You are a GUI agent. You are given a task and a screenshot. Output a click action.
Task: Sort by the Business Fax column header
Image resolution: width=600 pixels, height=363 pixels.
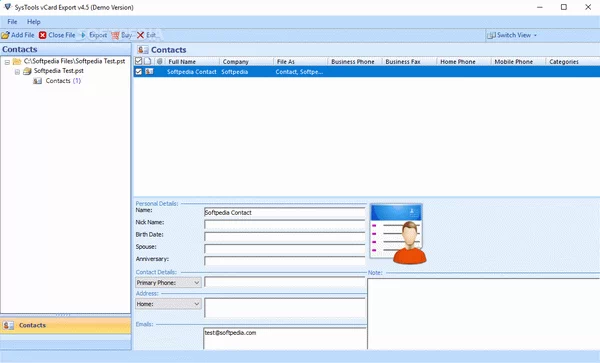point(409,62)
